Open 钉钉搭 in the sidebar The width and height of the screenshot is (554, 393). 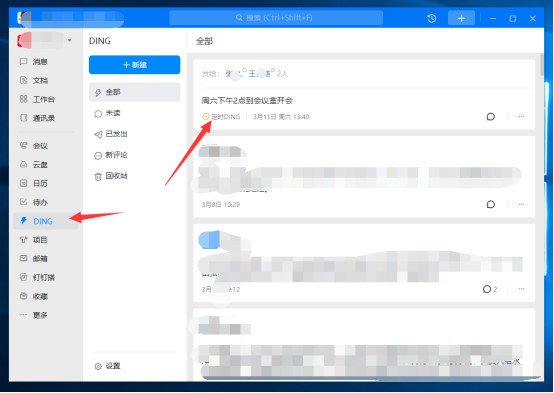point(37,277)
